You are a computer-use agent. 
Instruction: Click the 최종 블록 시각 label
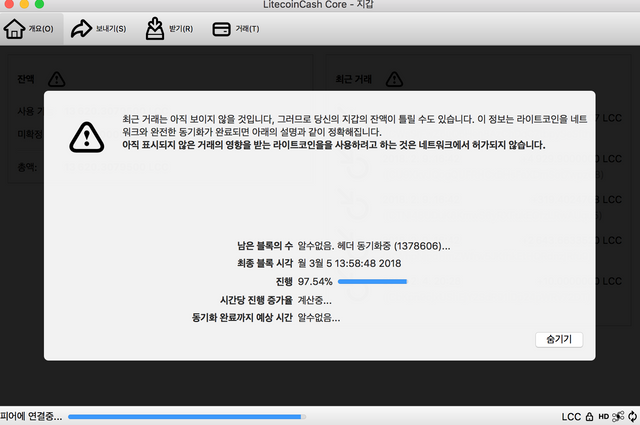(265, 263)
